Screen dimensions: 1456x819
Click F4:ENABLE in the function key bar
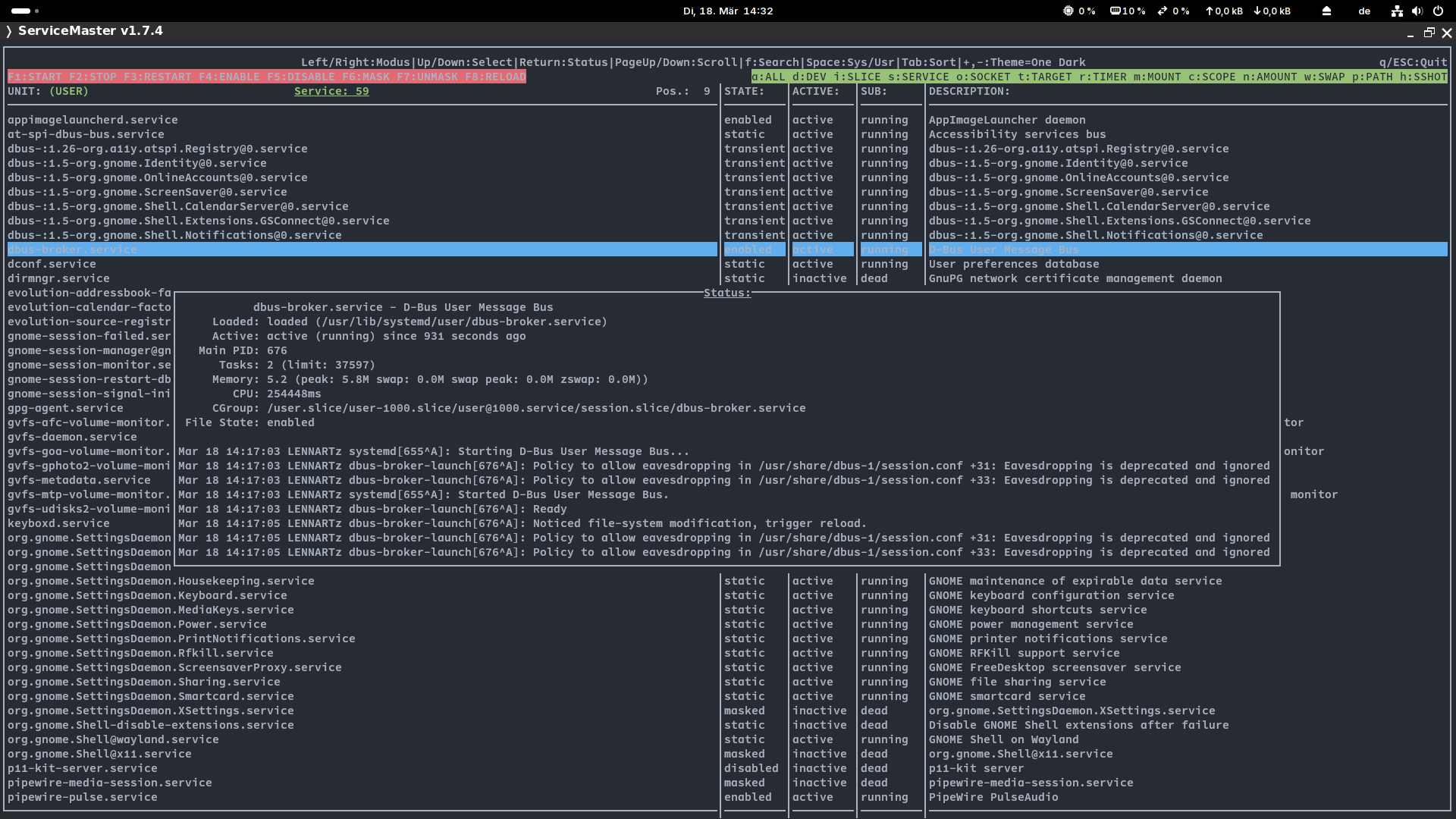pyautogui.click(x=229, y=77)
